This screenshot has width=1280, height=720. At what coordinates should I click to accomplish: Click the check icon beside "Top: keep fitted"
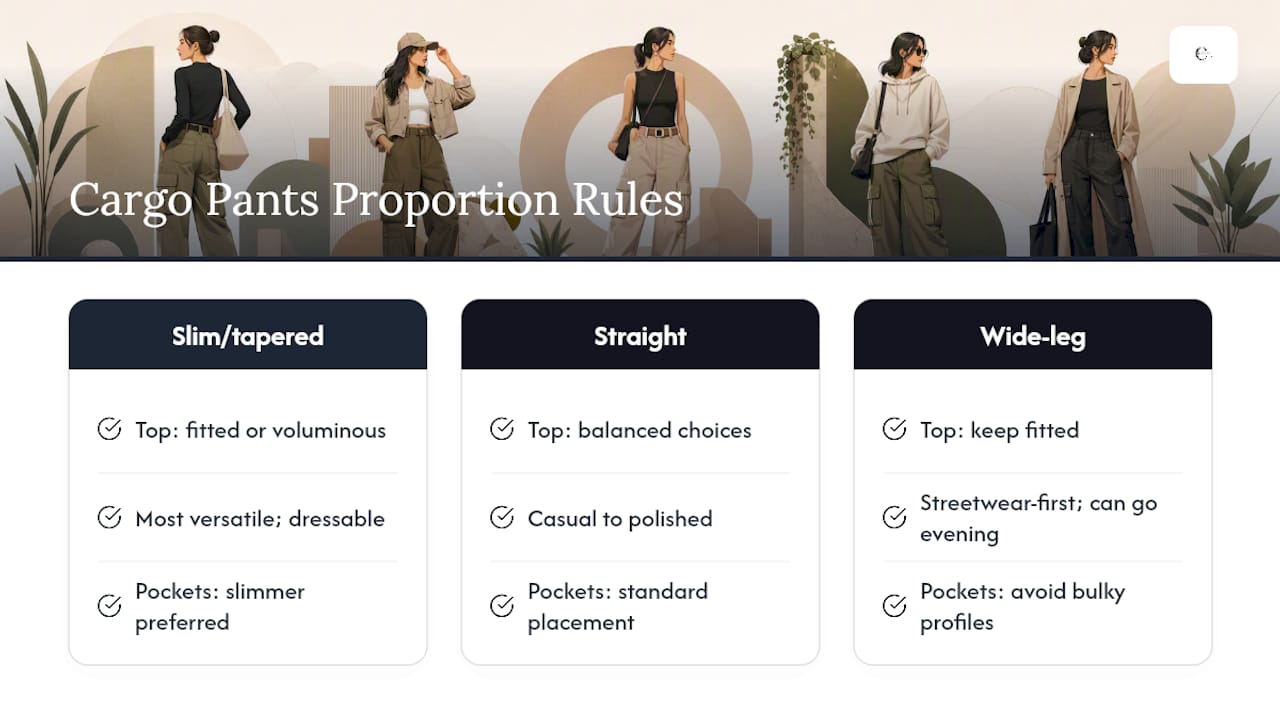tap(895, 429)
